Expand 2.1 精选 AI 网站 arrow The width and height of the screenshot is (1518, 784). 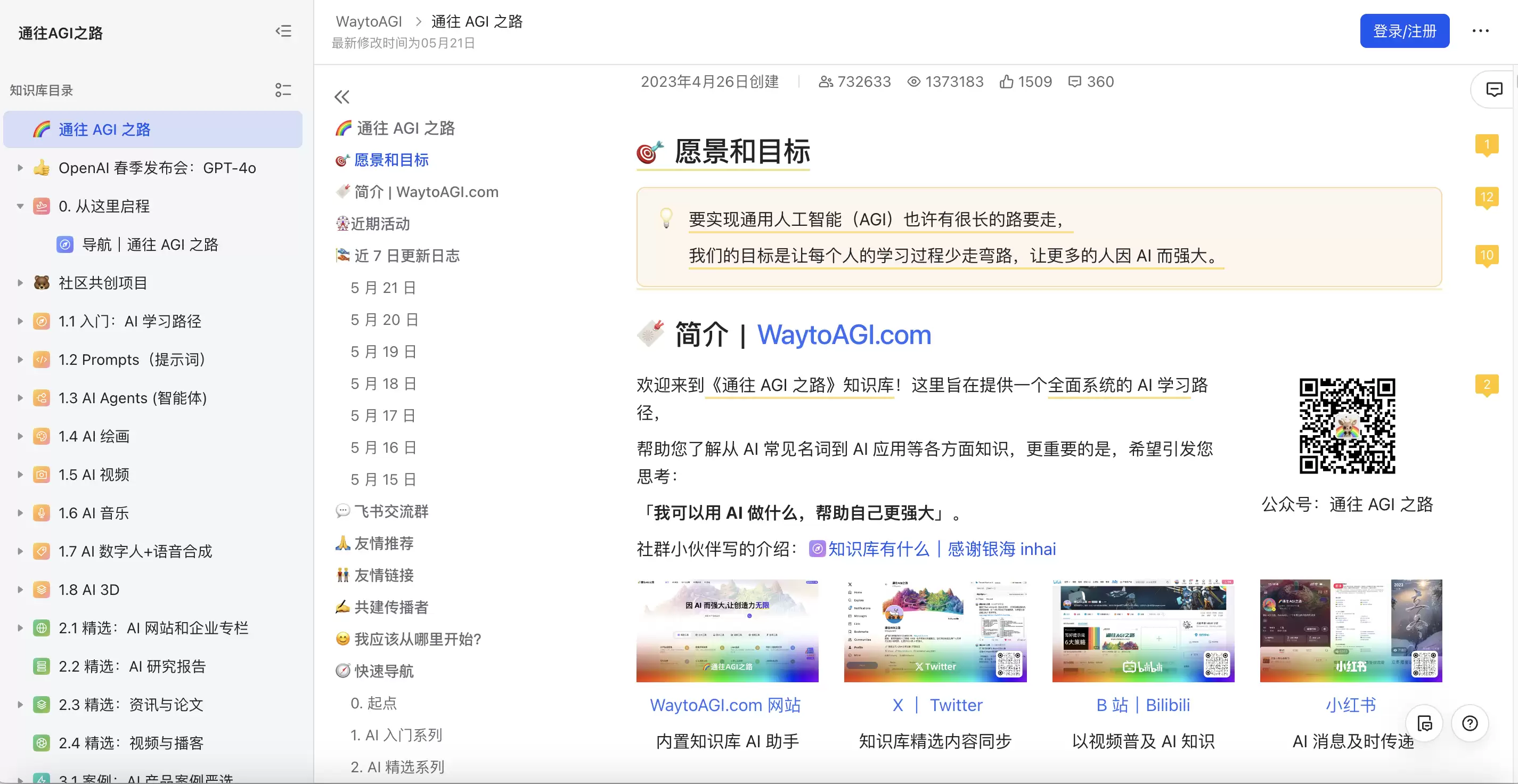click(20, 628)
